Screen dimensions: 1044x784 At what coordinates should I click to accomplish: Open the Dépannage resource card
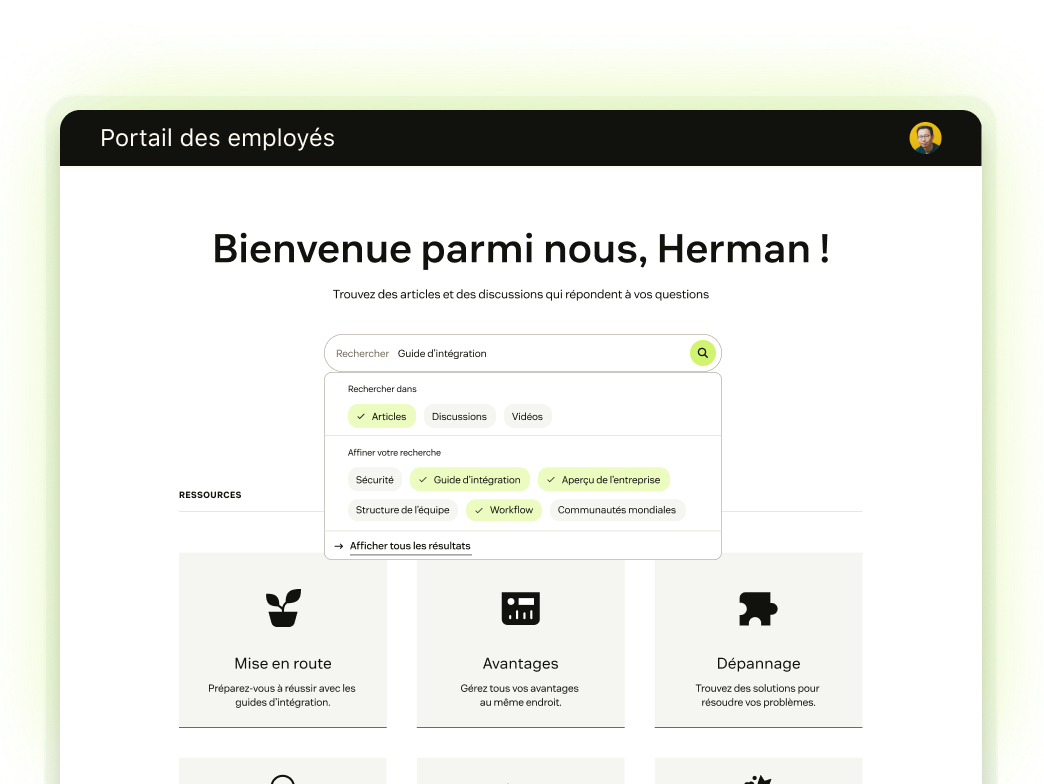[758, 640]
